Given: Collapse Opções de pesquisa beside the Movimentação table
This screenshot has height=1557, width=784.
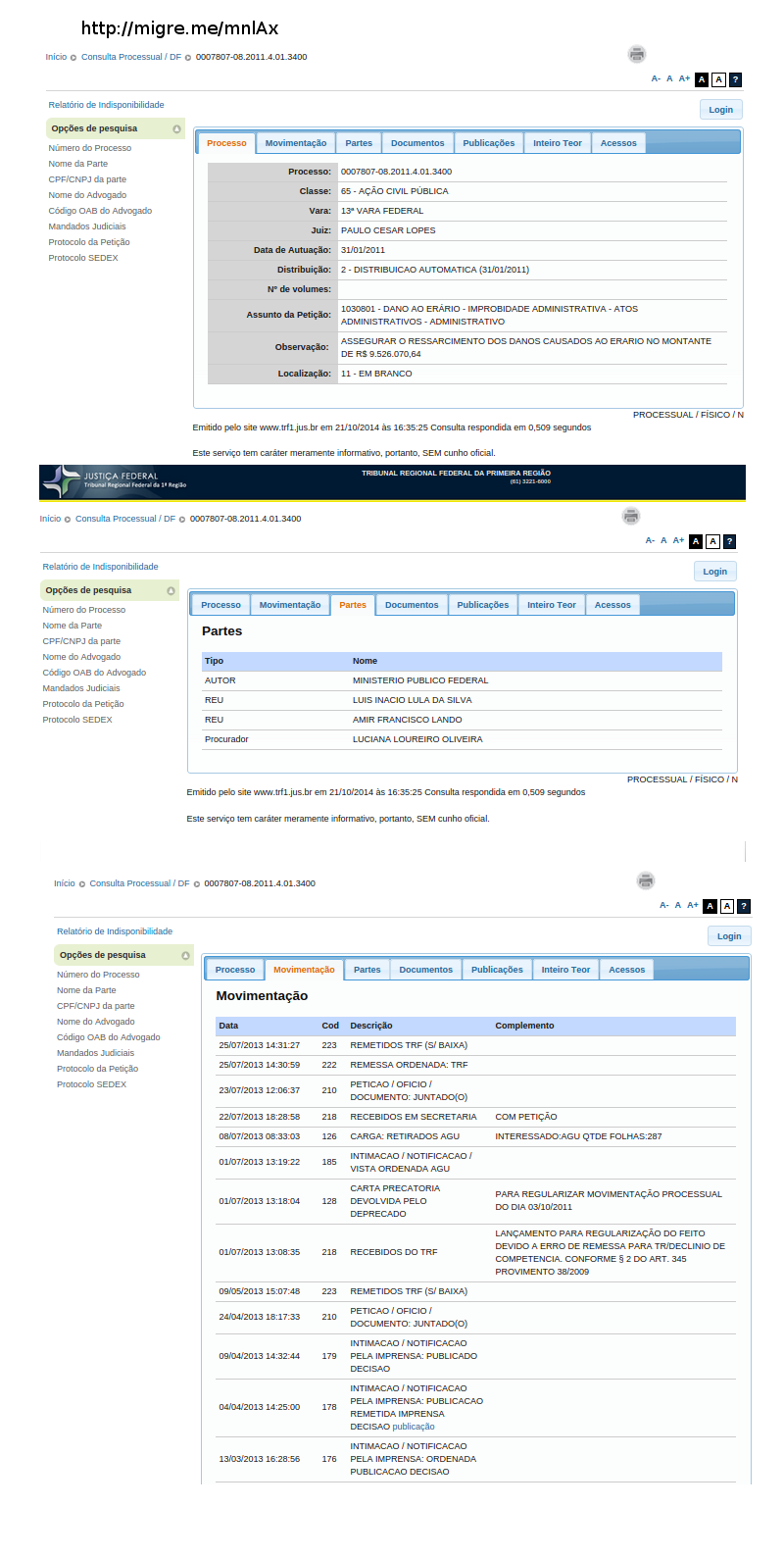Looking at the screenshot, I should point(185,955).
